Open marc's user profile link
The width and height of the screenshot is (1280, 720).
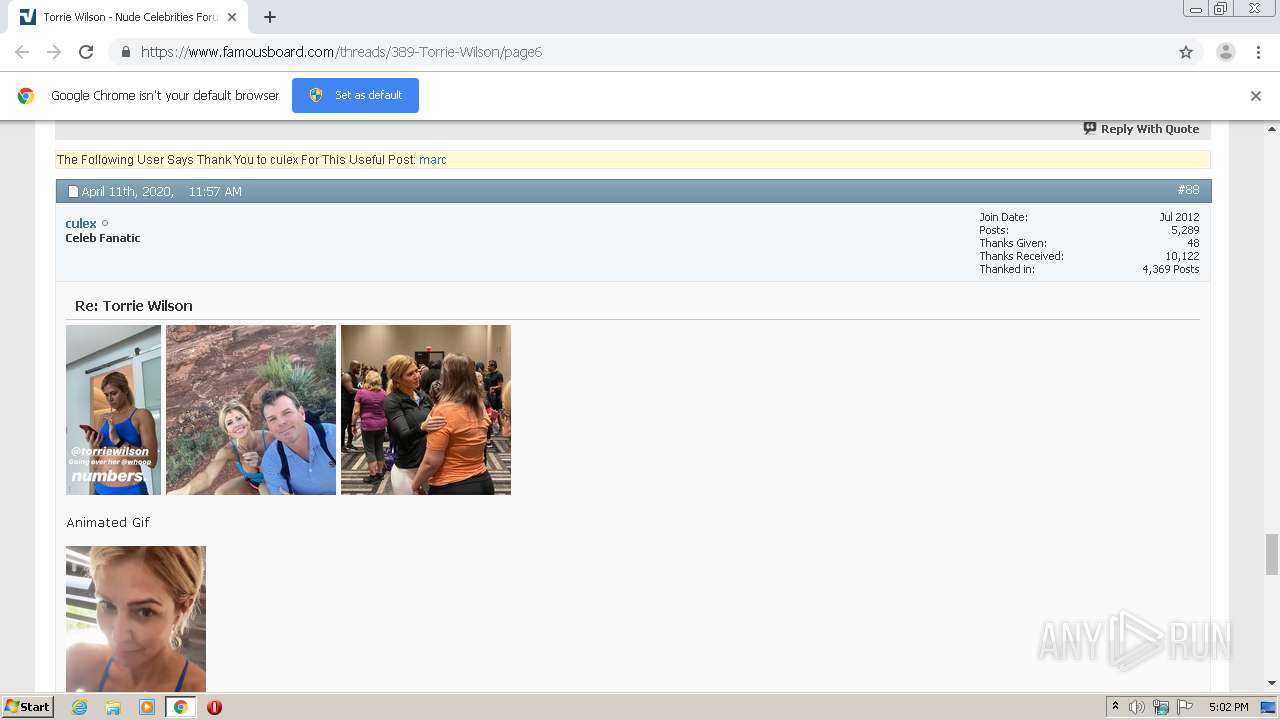pos(432,160)
